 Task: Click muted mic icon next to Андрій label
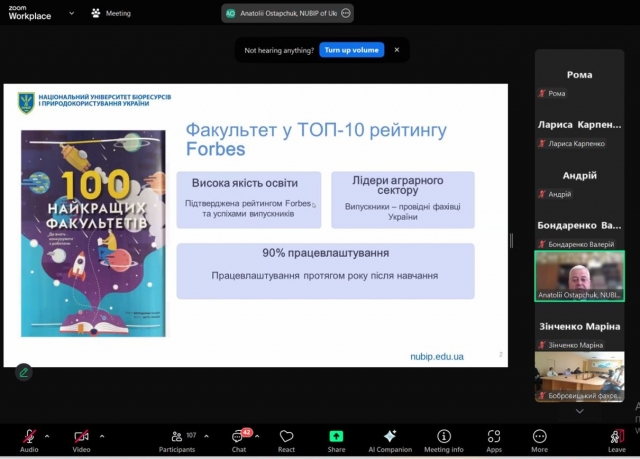click(x=542, y=194)
